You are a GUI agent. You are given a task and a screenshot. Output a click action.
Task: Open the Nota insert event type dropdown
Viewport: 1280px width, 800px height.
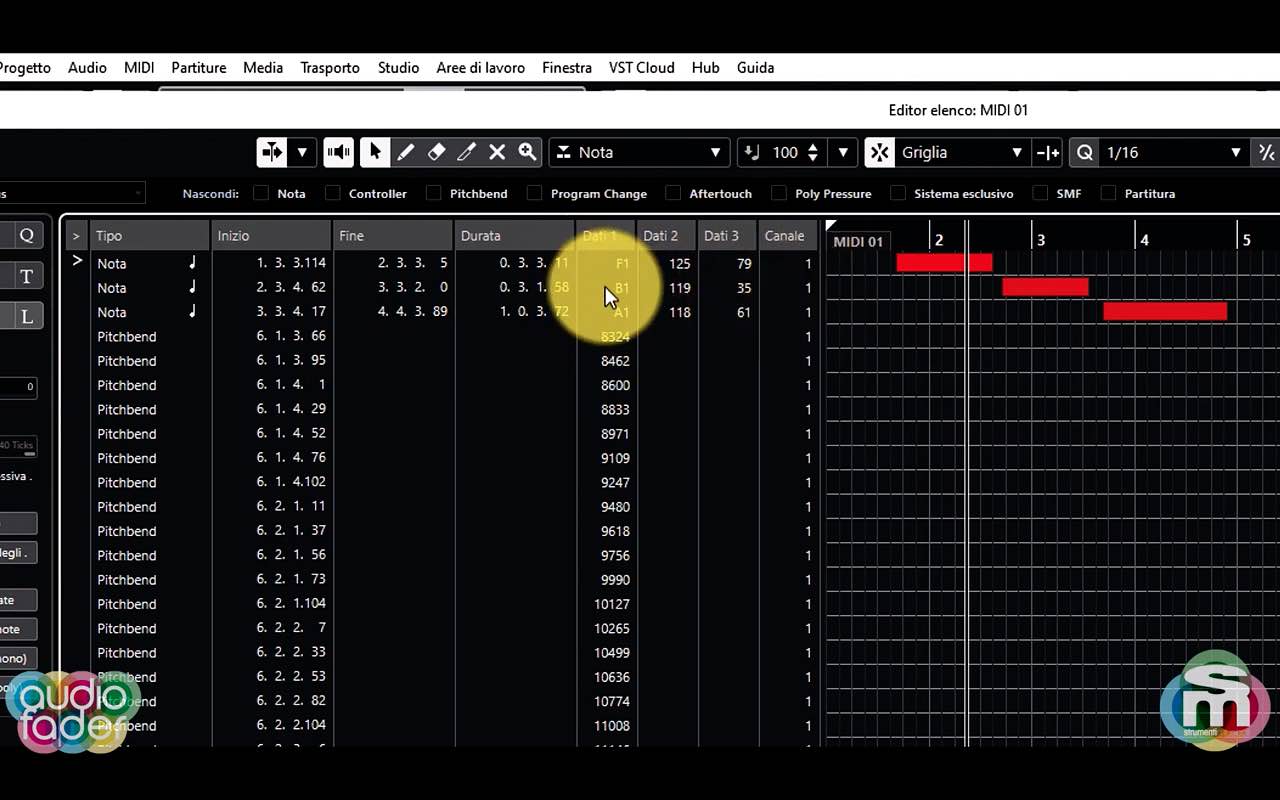(640, 152)
